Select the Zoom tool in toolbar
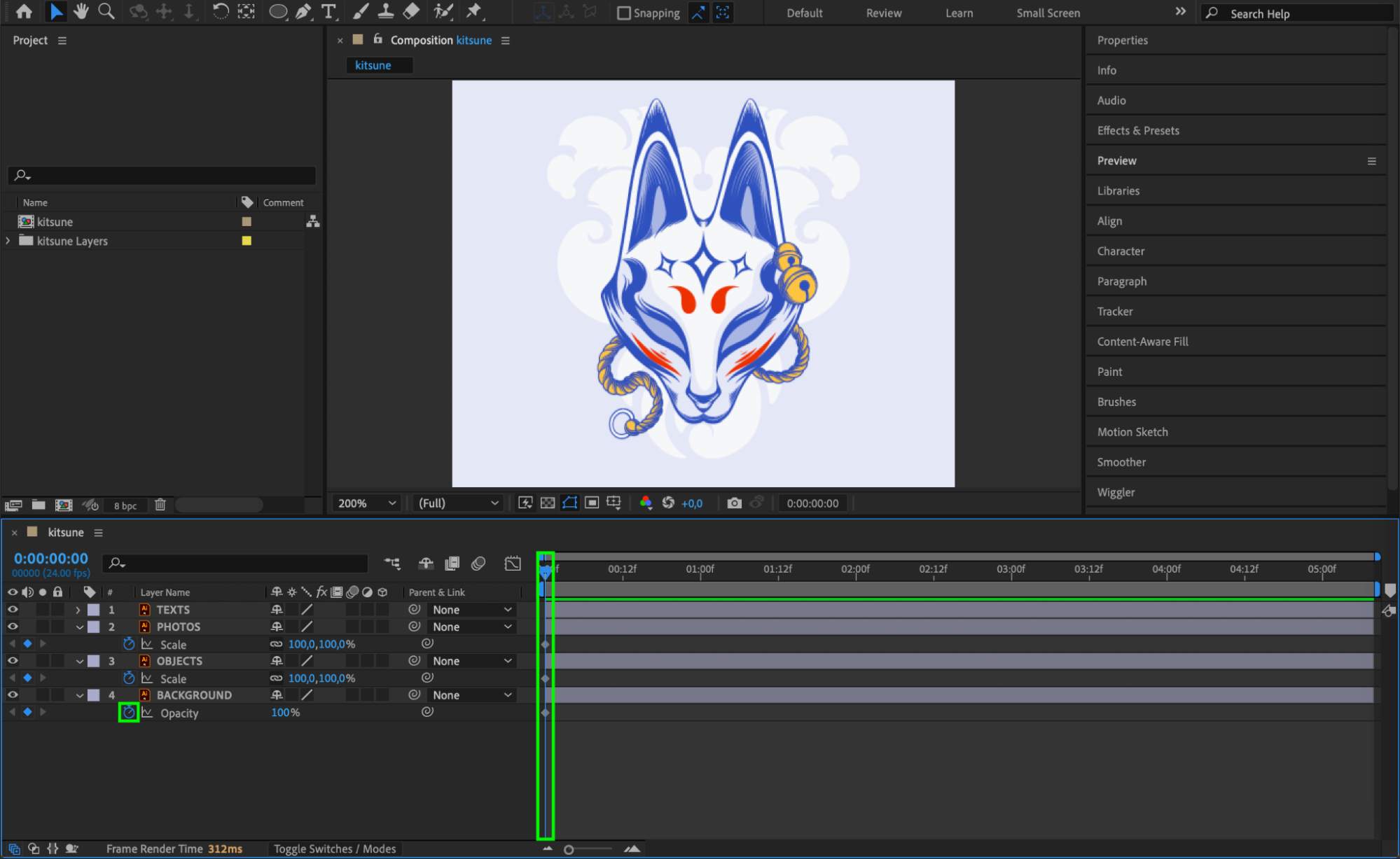The width and height of the screenshot is (1400, 859). 106,11
